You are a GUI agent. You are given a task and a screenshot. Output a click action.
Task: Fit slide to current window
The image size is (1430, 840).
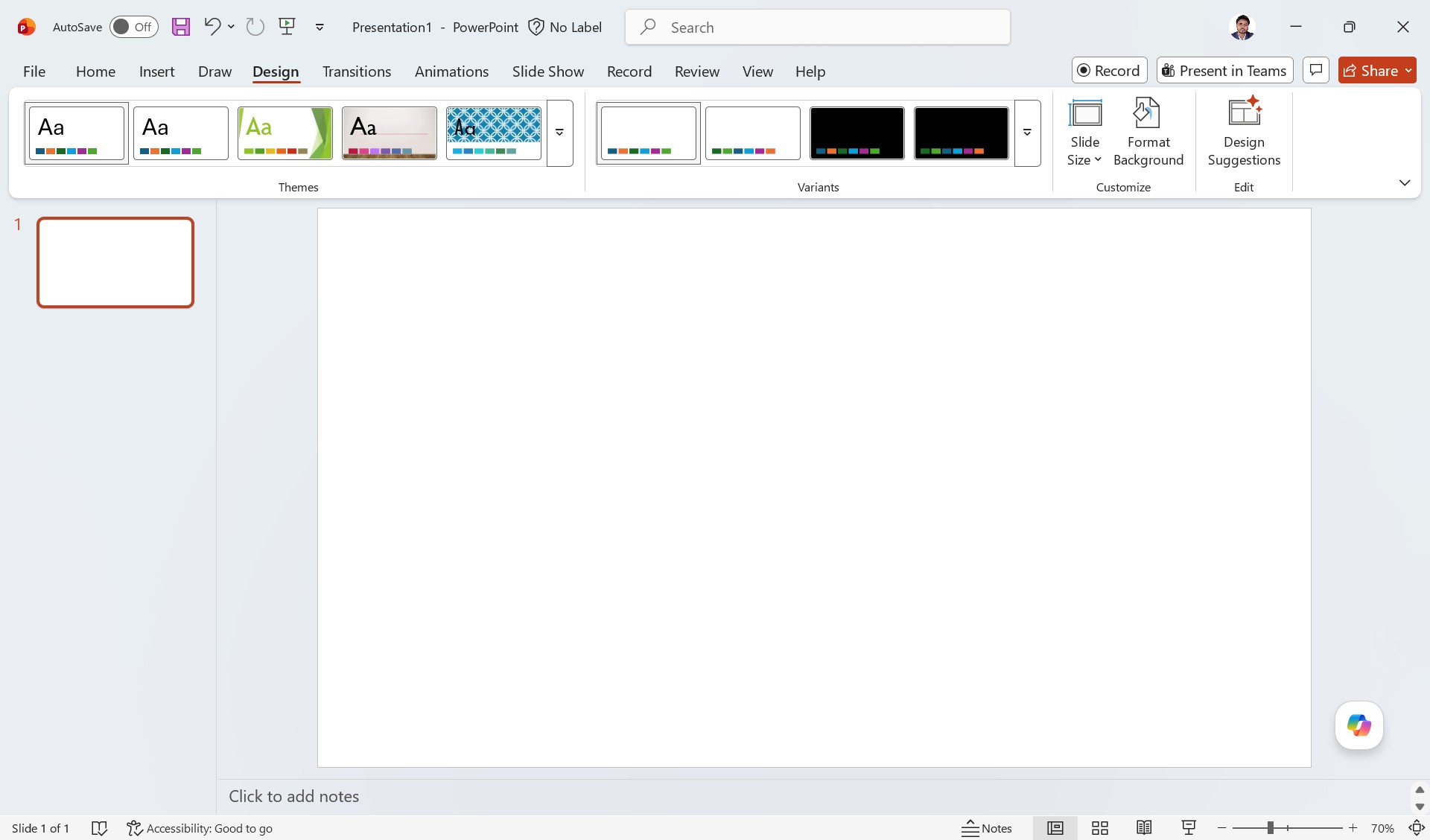pyautogui.click(x=1417, y=828)
